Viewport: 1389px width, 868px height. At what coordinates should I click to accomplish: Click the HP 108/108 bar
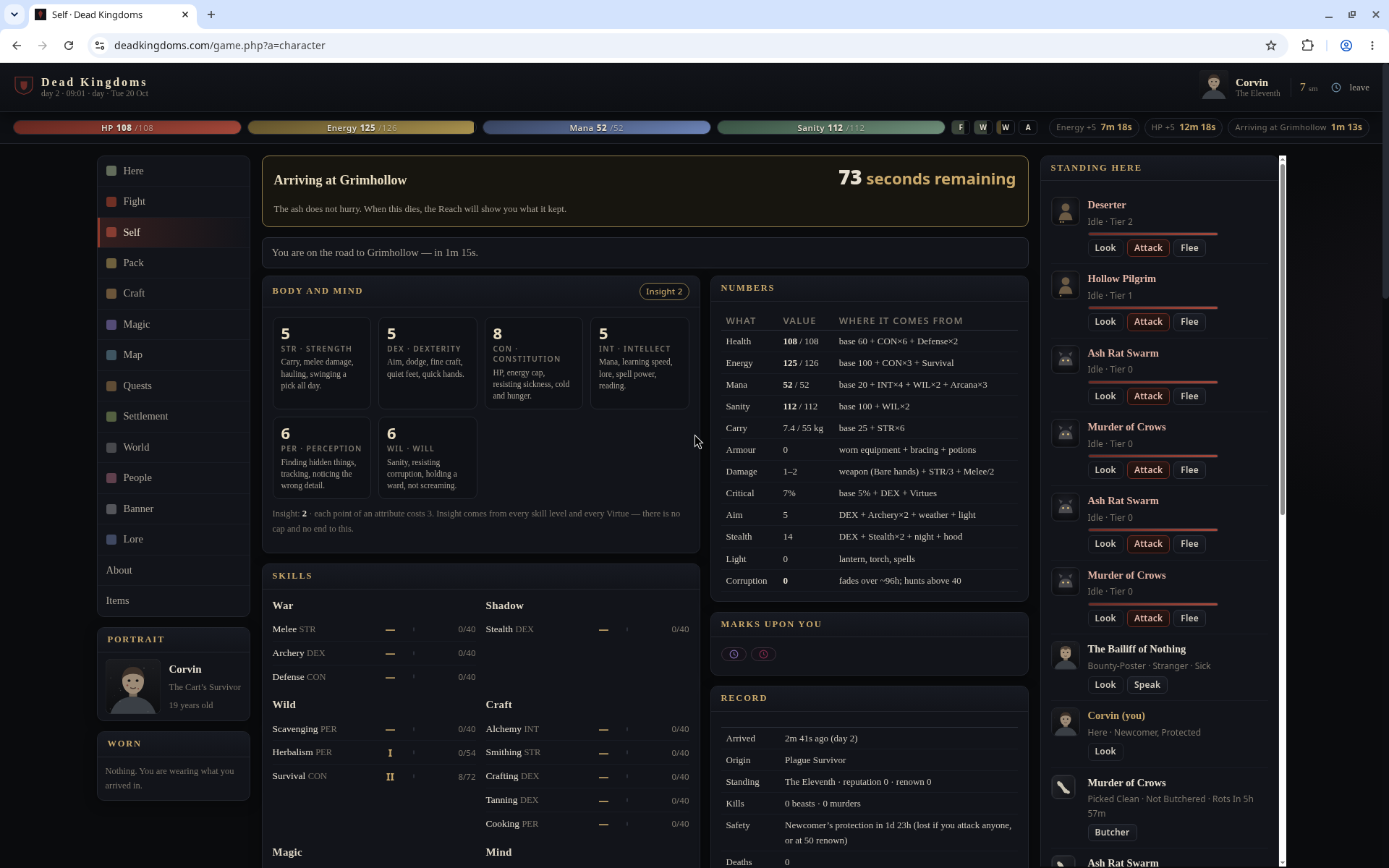click(x=127, y=127)
